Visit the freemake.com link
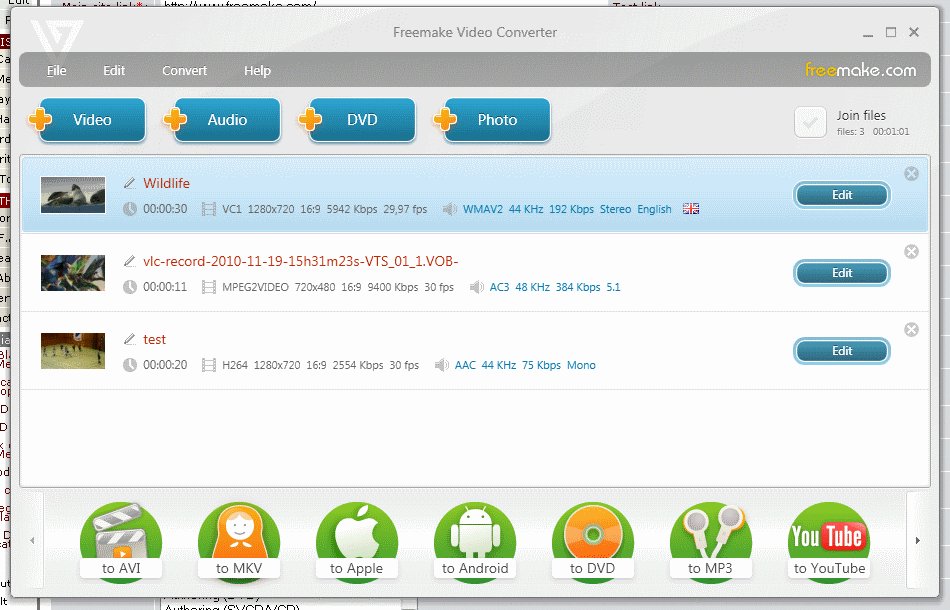This screenshot has width=950, height=610. click(x=860, y=70)
